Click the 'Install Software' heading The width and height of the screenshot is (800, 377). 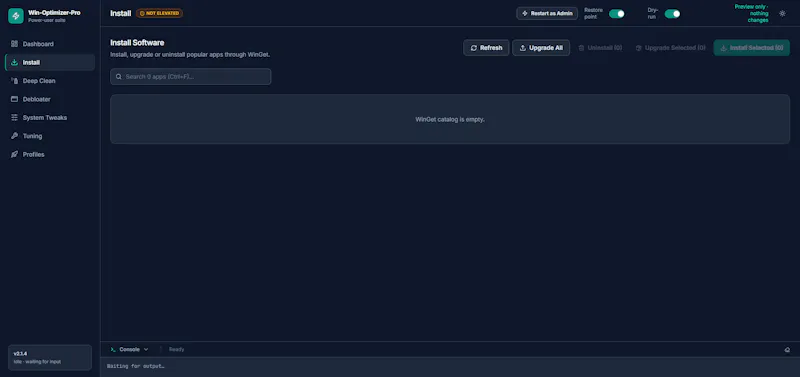(137, 43)
